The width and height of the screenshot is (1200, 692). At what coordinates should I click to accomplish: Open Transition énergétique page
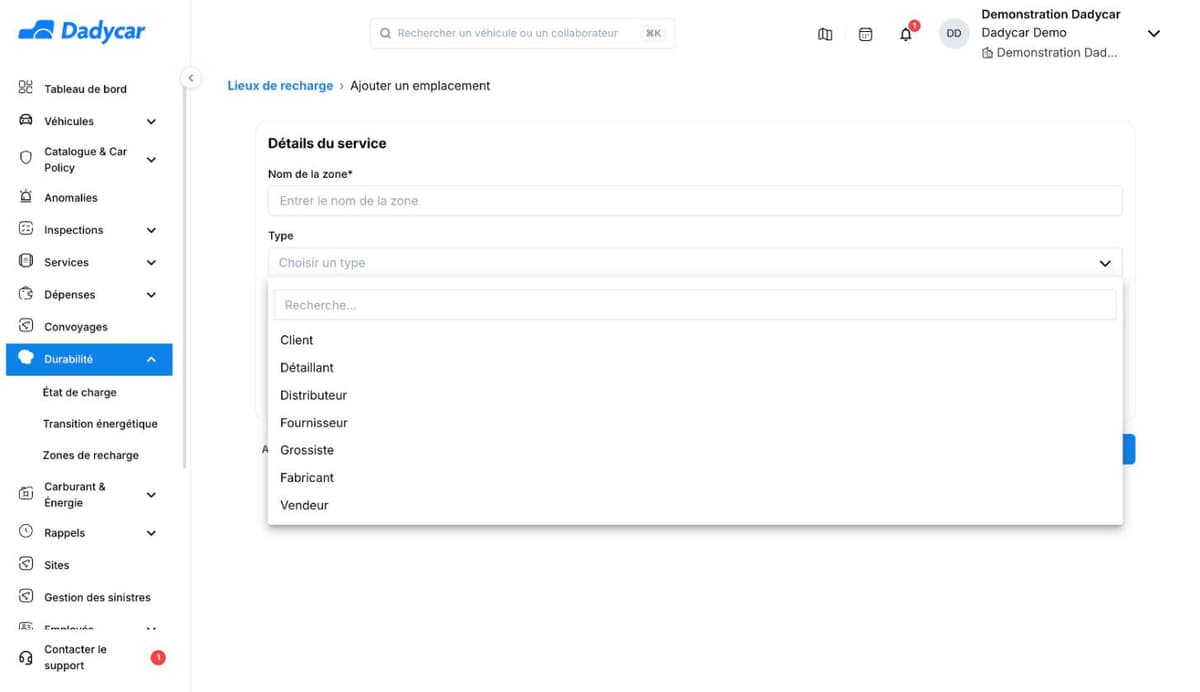click(100, 424)
